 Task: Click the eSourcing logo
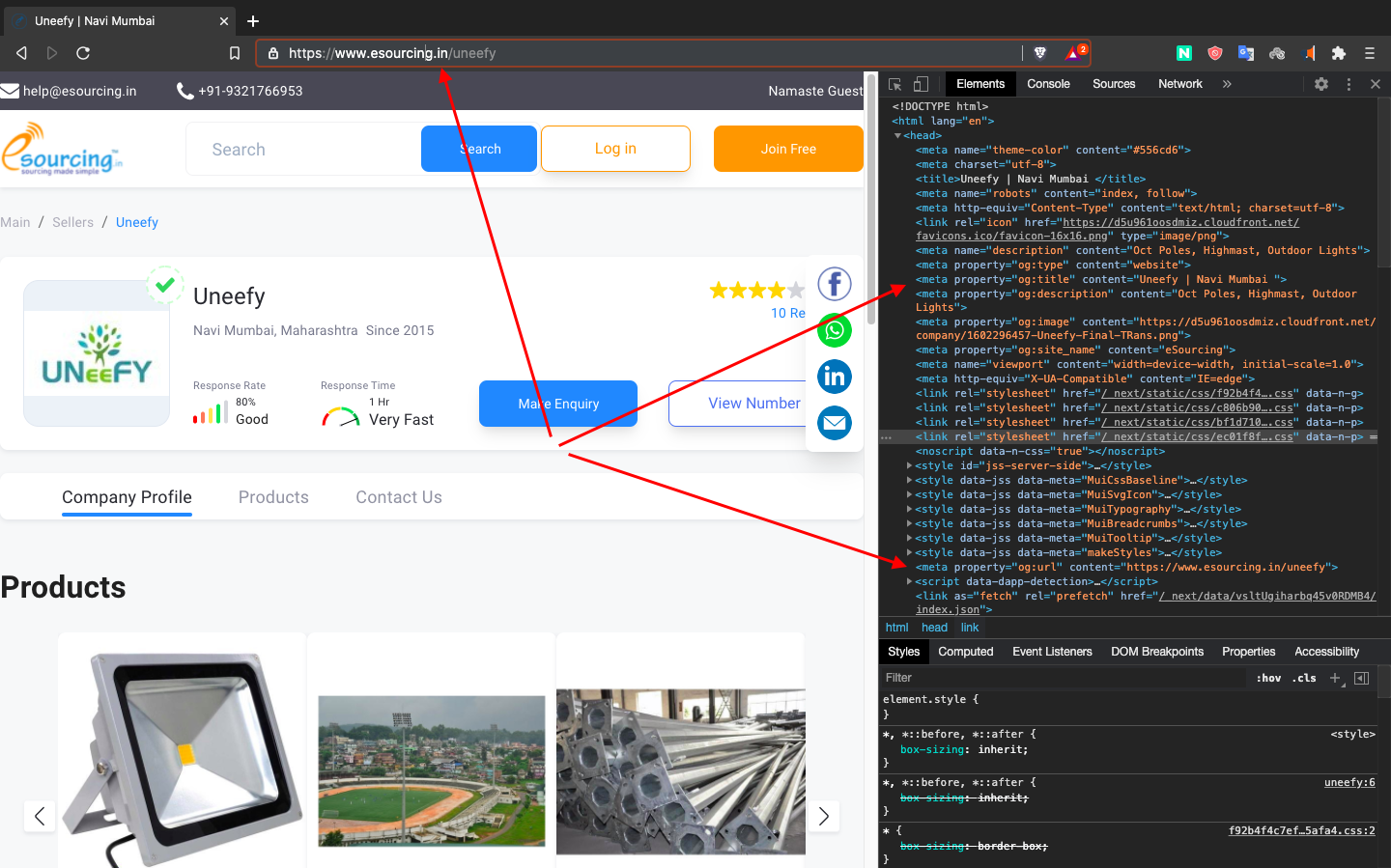pyautogui.click(x=62, y=149)
